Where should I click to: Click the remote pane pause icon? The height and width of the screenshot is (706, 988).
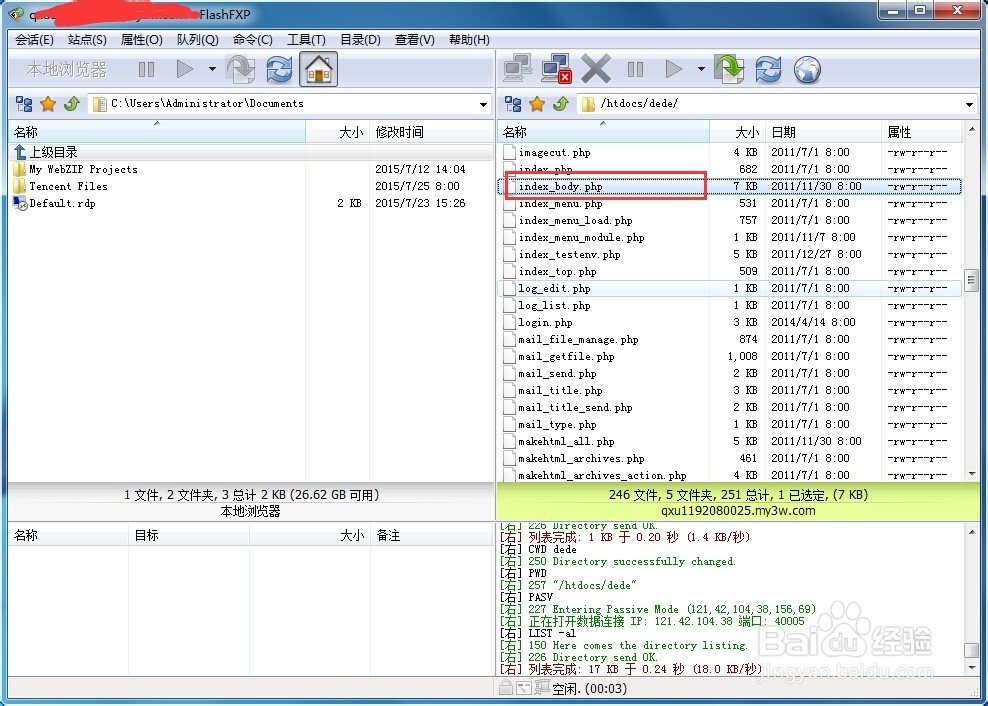635,69
